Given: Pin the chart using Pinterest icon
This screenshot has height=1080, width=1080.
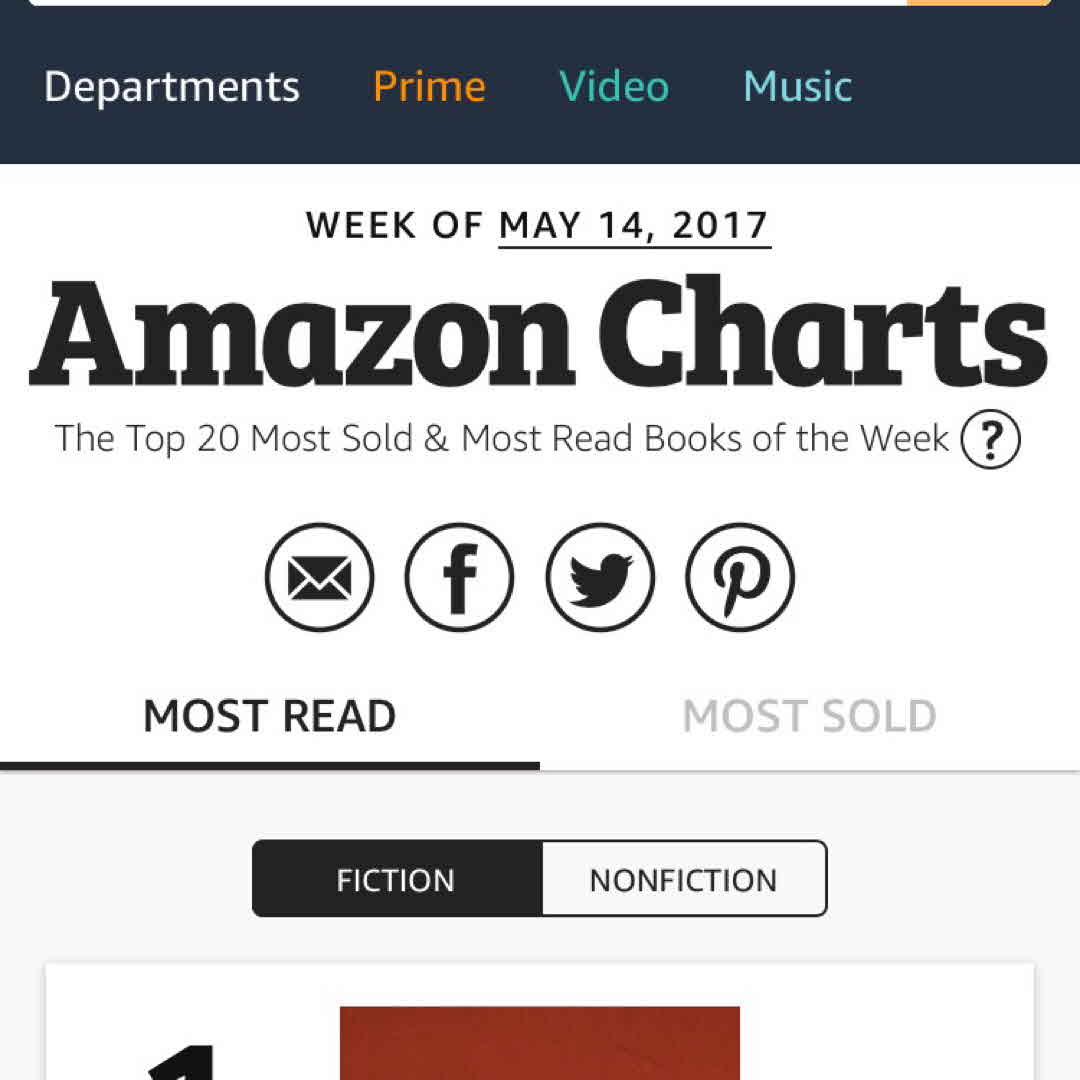Looking at the screenshot, I should coord(740,578).
